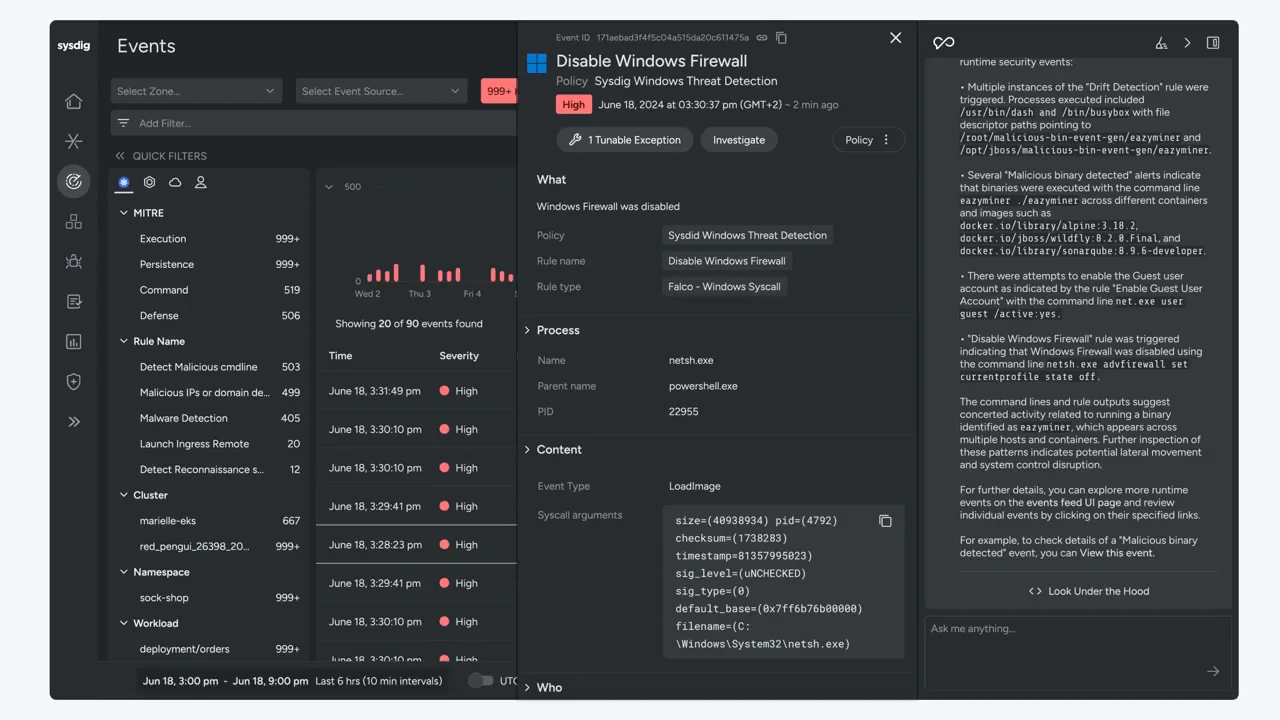The width and height of the screenshot is (1280, 720).
Task: Open the Compliance checklist sidebar icon
Action: coord(73,301)
